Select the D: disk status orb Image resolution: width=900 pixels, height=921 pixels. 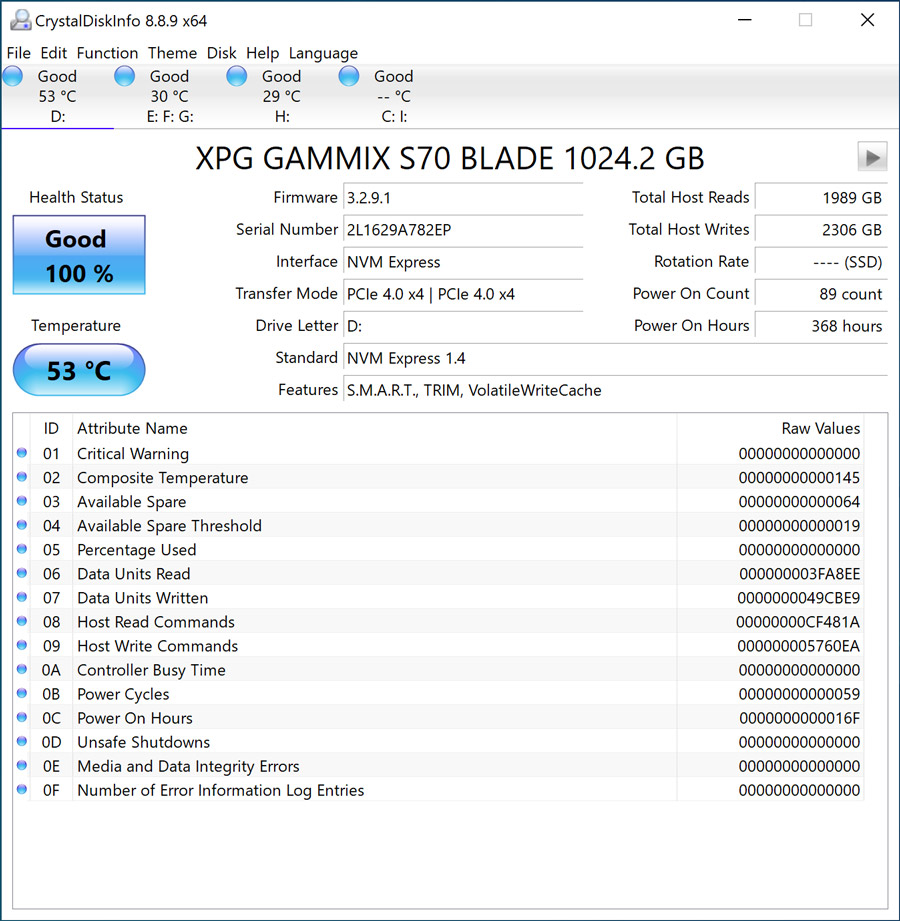point(12,76)
